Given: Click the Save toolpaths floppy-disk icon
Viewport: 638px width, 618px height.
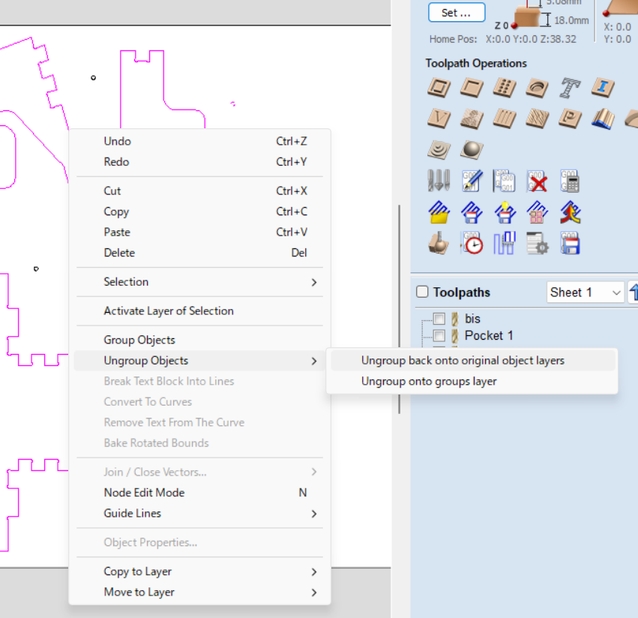Looking at the screenshot, I should point(570,243).
